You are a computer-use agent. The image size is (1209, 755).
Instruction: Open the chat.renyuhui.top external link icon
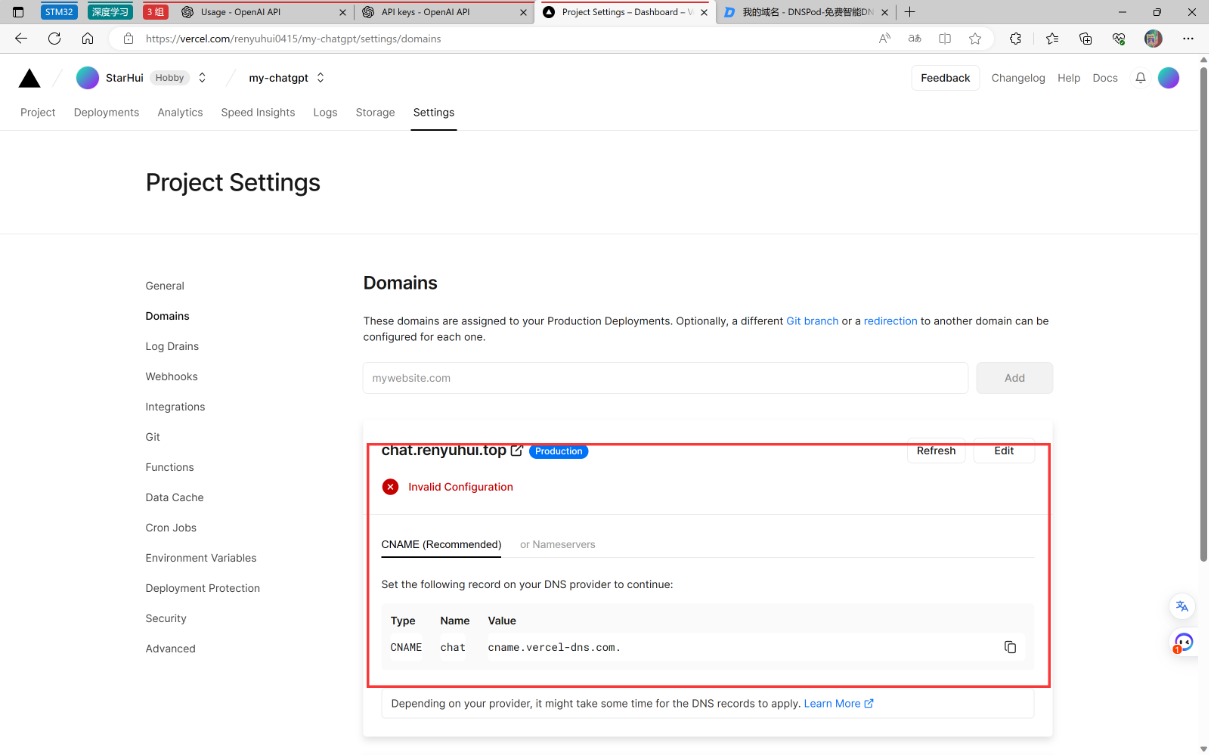517,451
